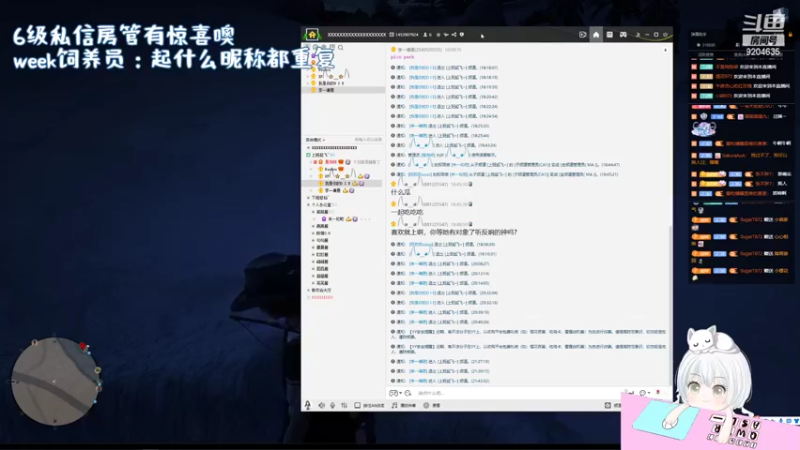Expand the 下班 channel node below the user rows
The image size is (800, 450).
click(308, 197)
